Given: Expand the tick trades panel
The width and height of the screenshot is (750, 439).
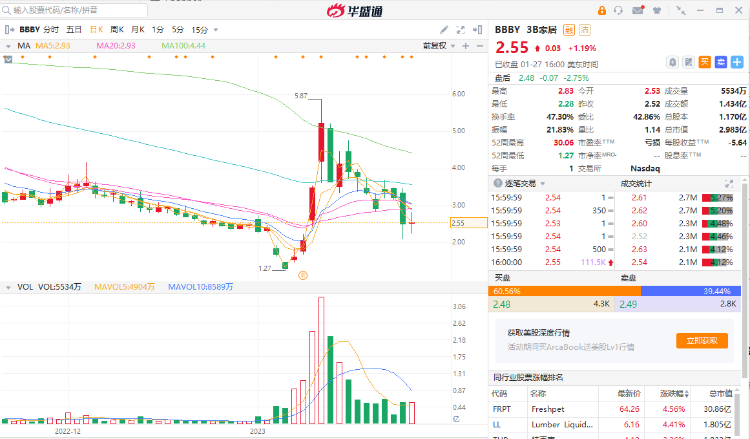Looking at the screenshot, I should click(729, 184).
